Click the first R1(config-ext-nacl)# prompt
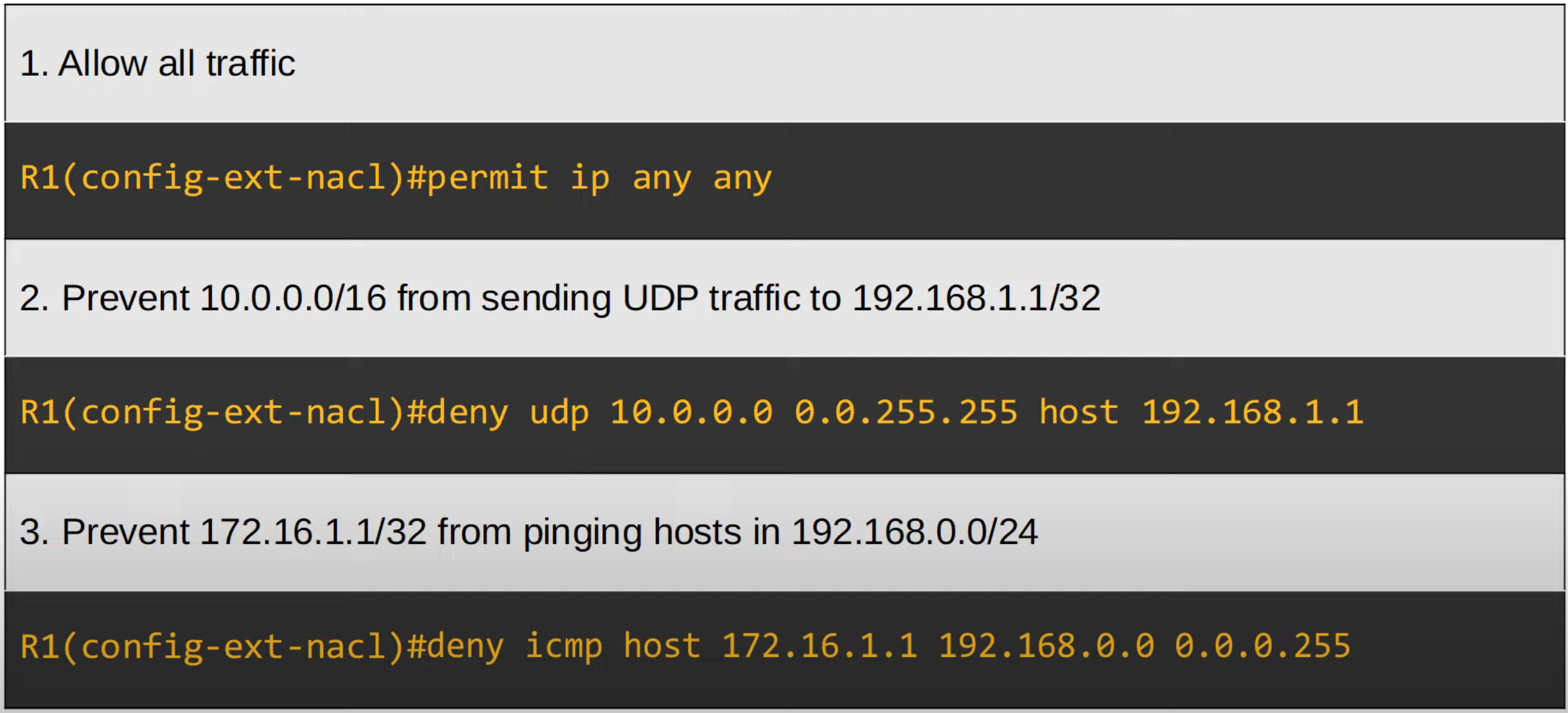The width and height of the screenshot is (1568, 713). click(223, 178)
